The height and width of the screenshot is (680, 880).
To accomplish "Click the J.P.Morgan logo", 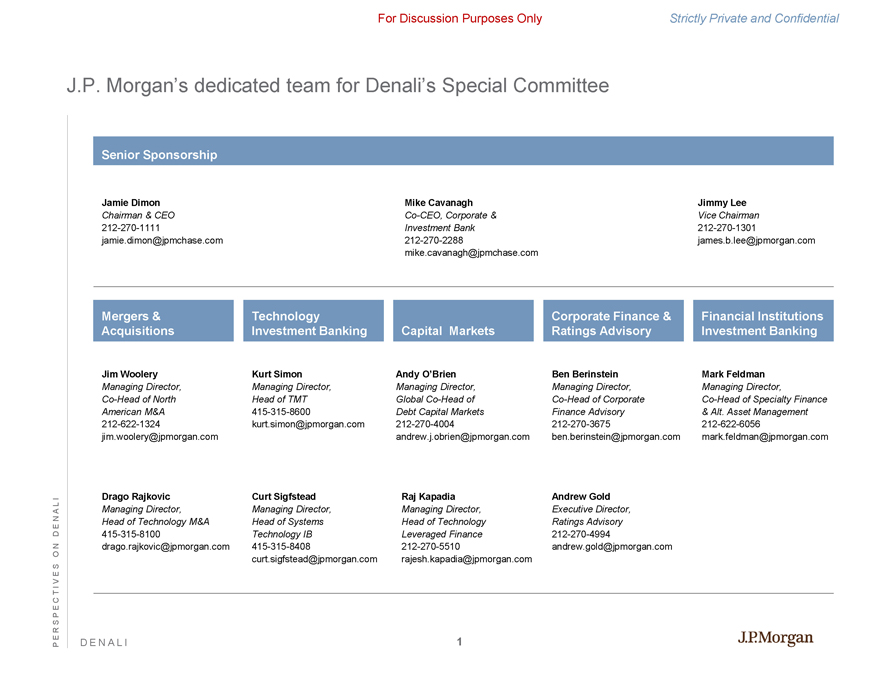I will [x=775, y=639].
